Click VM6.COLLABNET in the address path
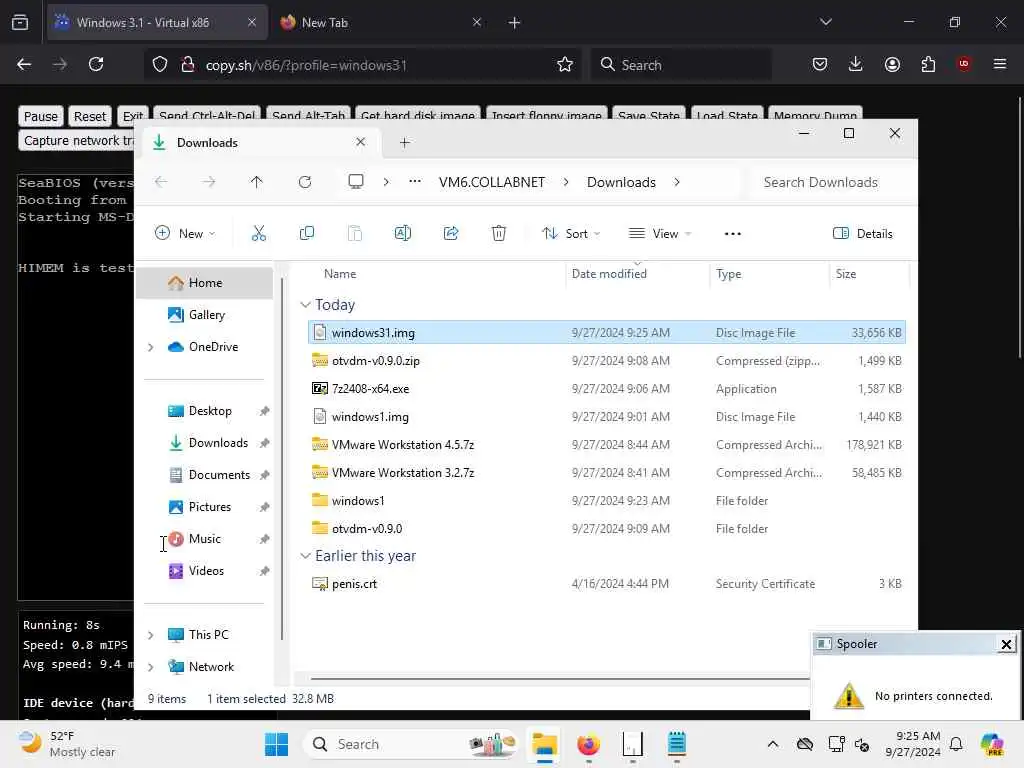The image size is (1024, 768). [x=492, y=182]
